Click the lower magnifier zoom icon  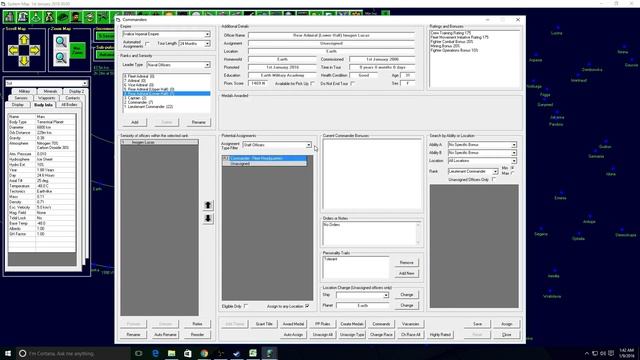[x=61, y=58]
